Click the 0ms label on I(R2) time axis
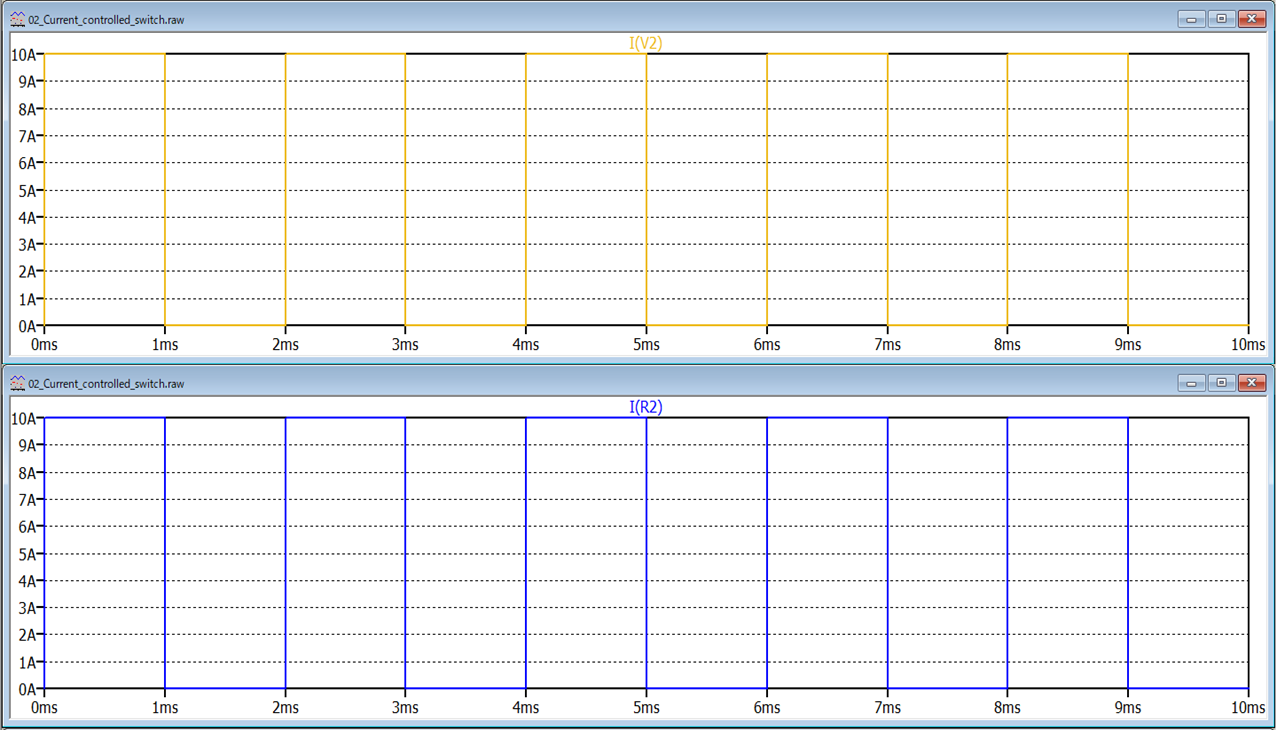This screenshot has width=1277, height=730. pyautogui.click(x=44, y=708)
